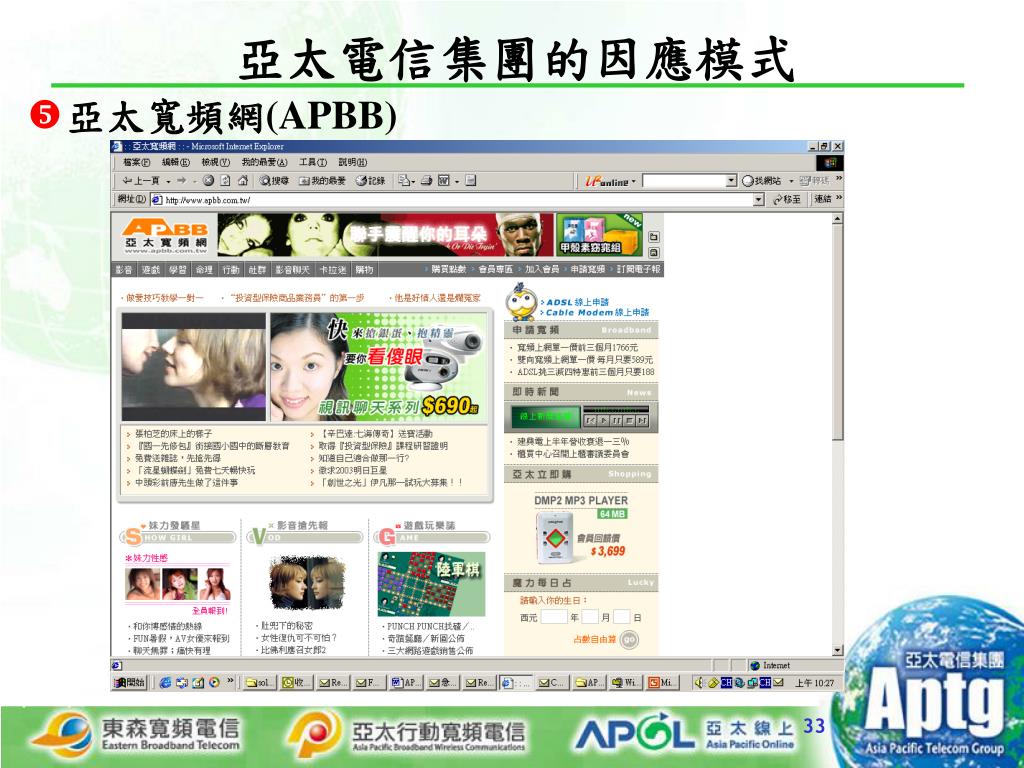Image resolution: width=1024 pixels, height=768 pixels.
Task: Open the 檢視(V) View menu
Action: pyautogui.click(x=216, y=163)
